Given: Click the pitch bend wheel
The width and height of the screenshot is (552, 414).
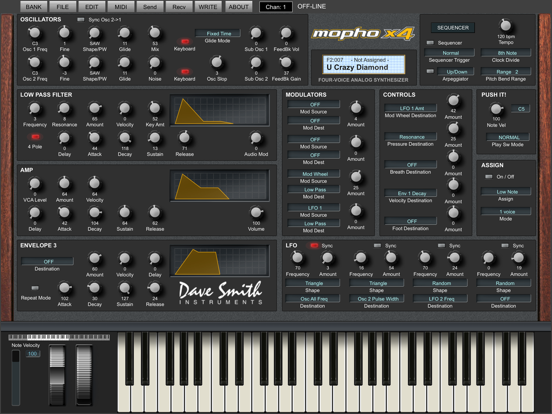Looking at the screenshot, I should click(57, 375).
